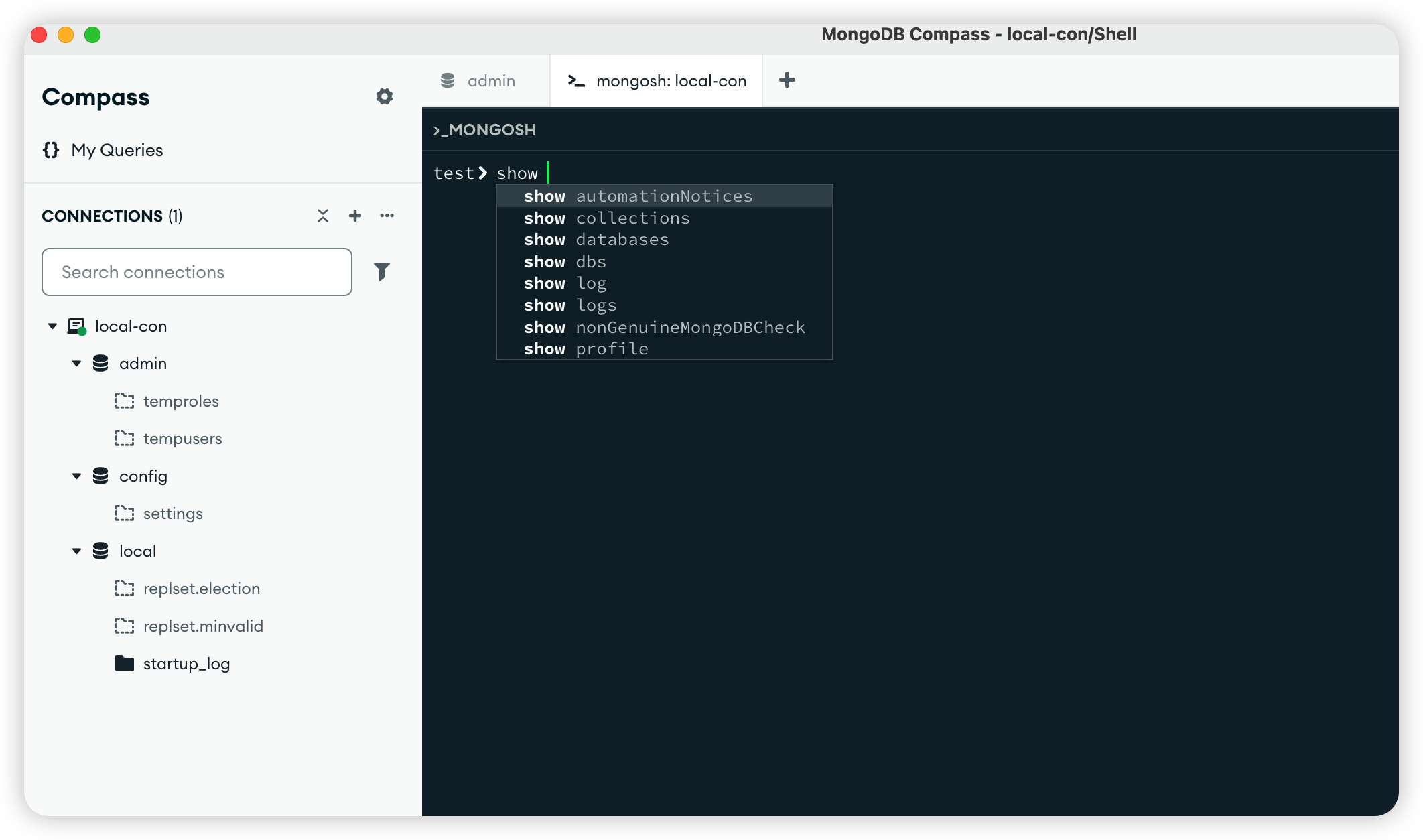Click the startup_log collection folder icon

coord(125,663)
